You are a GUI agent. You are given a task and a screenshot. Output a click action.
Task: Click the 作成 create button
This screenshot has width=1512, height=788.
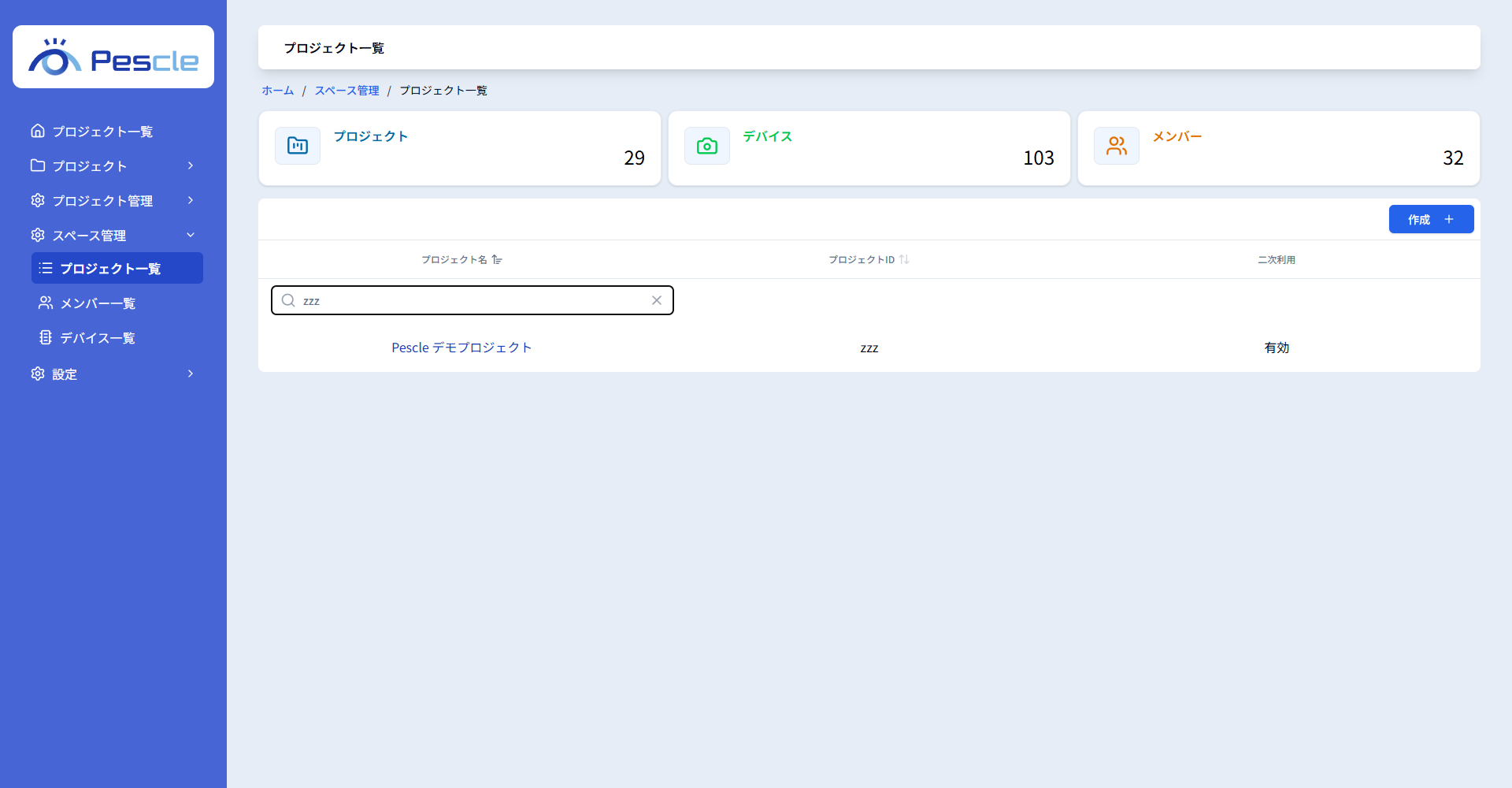pyautogui.click(x=1431, y=219)
